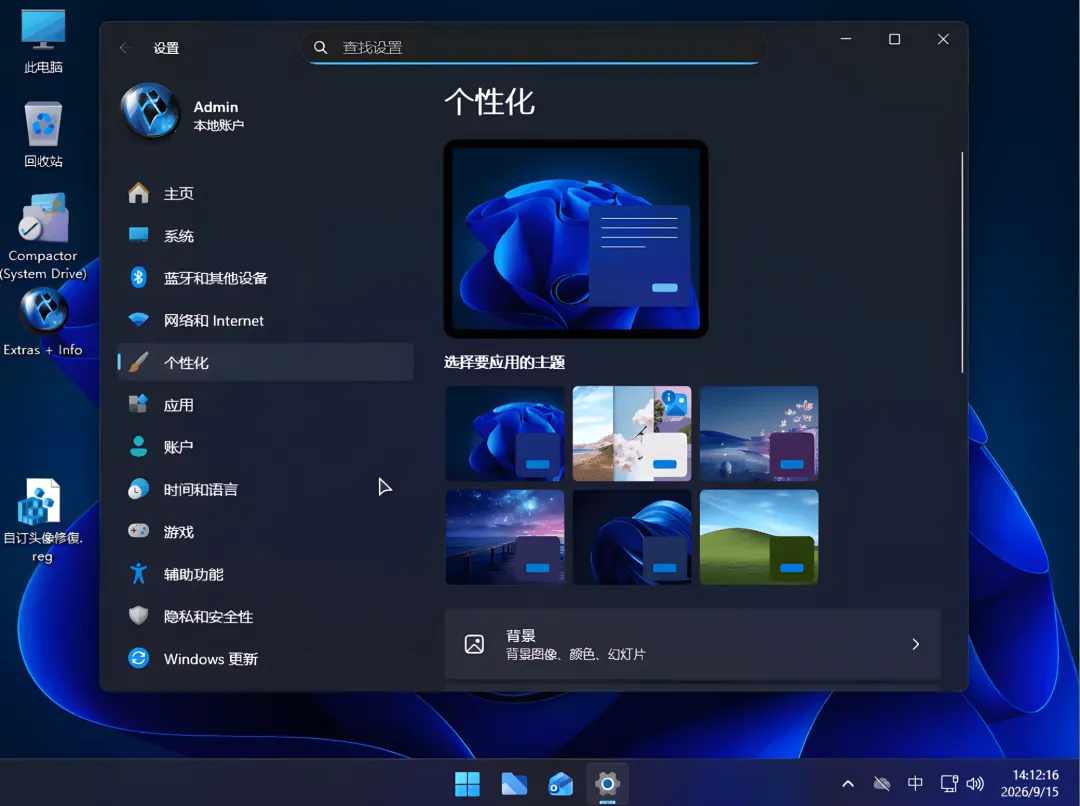This screenshot has width=1080, height=806.
Task: Select the starry night pier theme
Action: [x=505, y=537]
